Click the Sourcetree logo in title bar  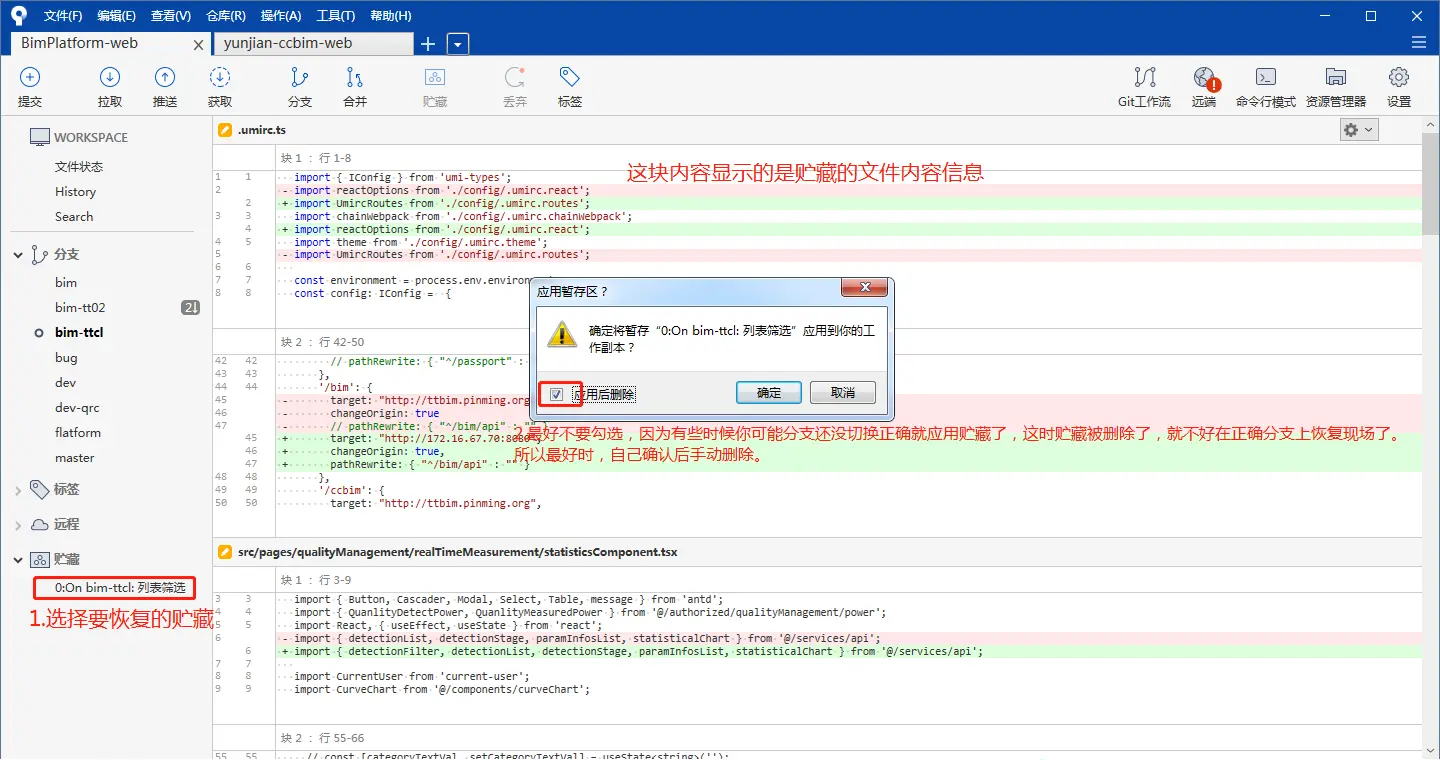(19, 15)
